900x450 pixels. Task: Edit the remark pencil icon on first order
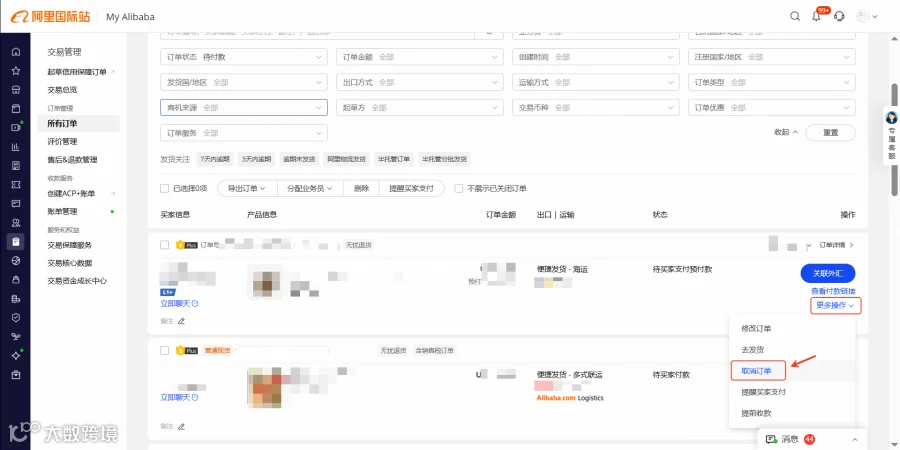coord(181,321)
